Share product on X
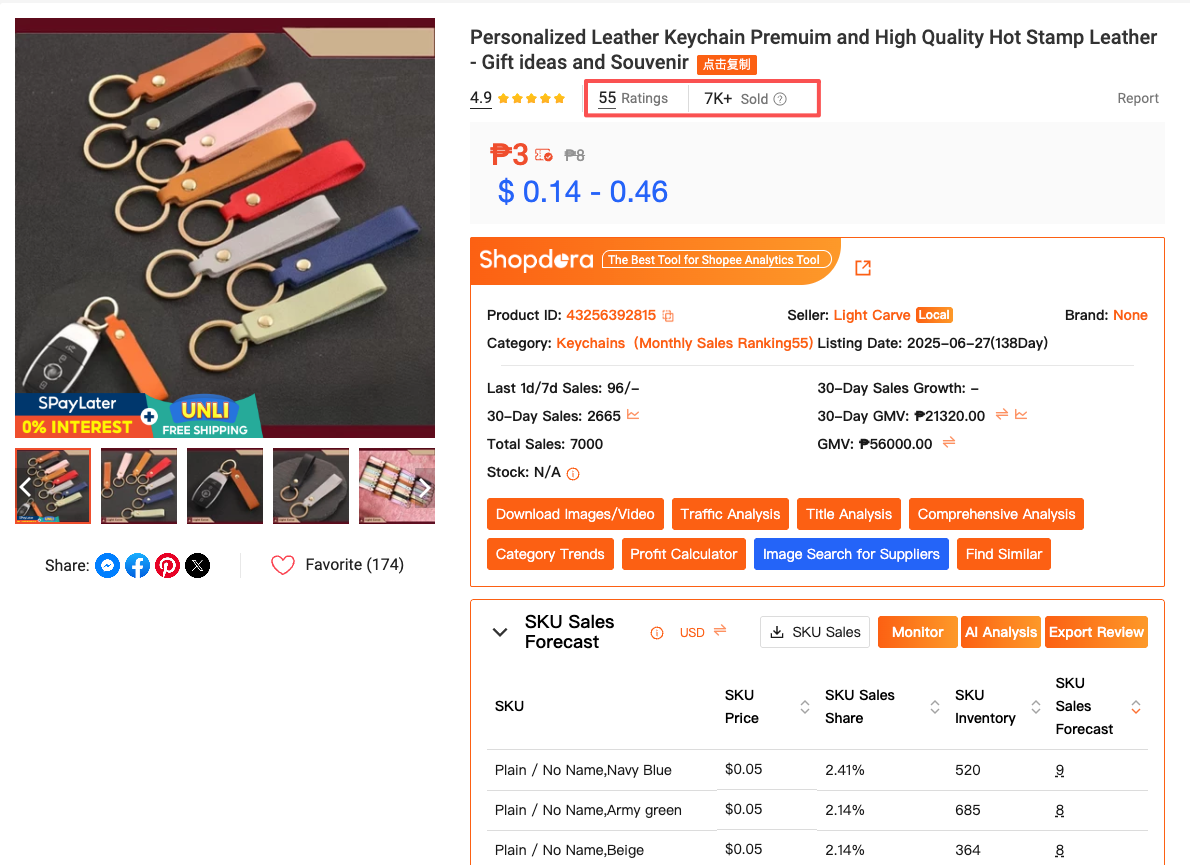Viewport: 1190px width, 865px height. [198, 566]
